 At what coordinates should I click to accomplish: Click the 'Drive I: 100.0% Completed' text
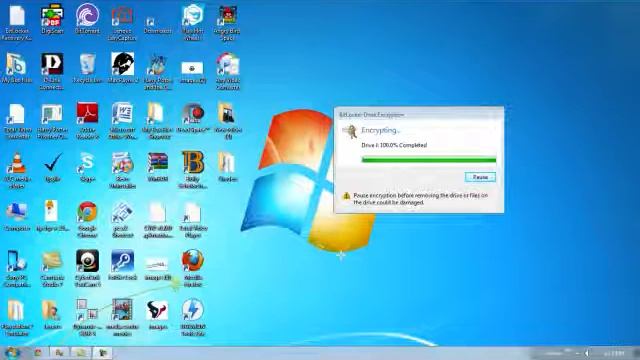point(394,145)
